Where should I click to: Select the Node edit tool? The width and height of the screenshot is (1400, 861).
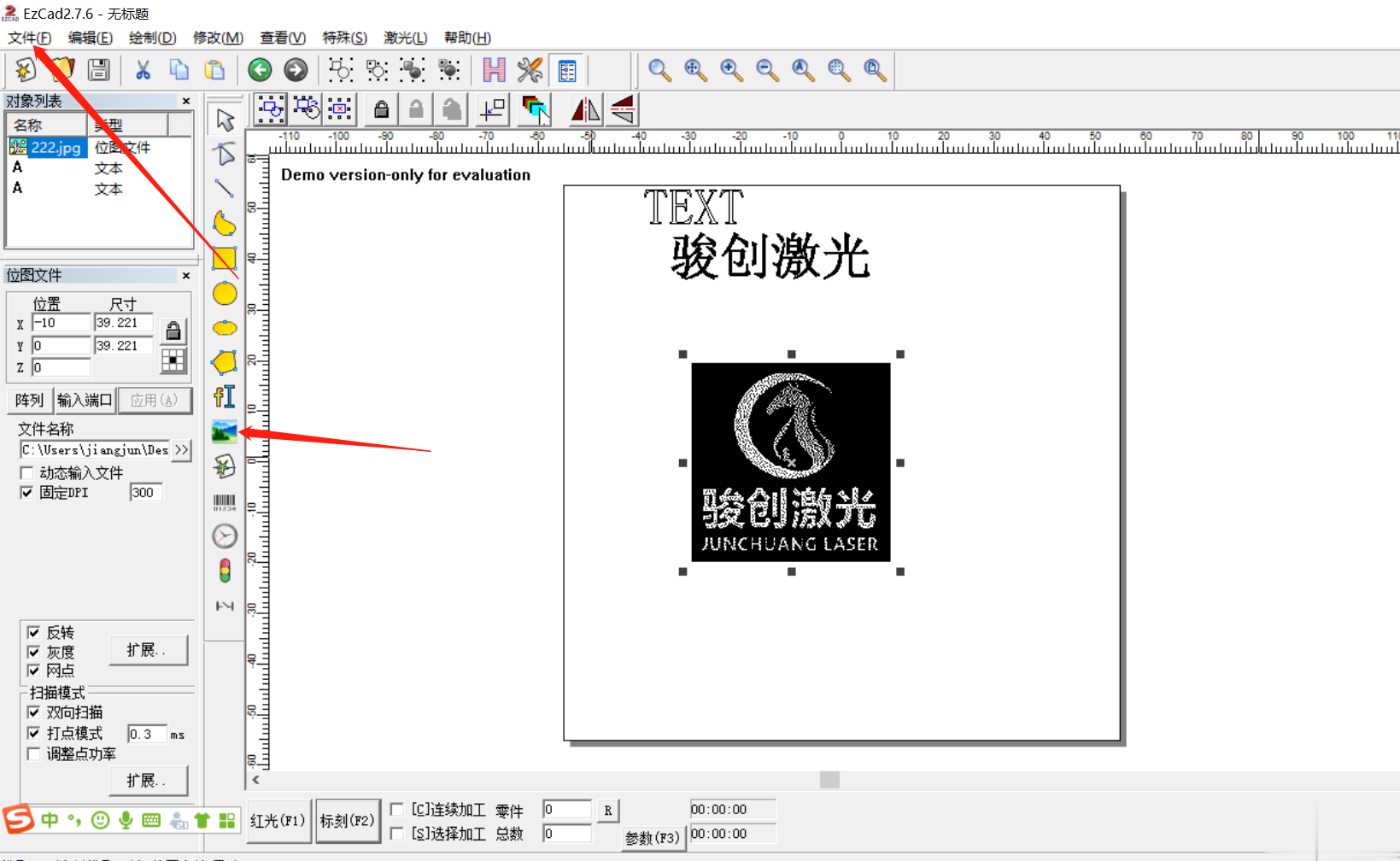(225, 154)
